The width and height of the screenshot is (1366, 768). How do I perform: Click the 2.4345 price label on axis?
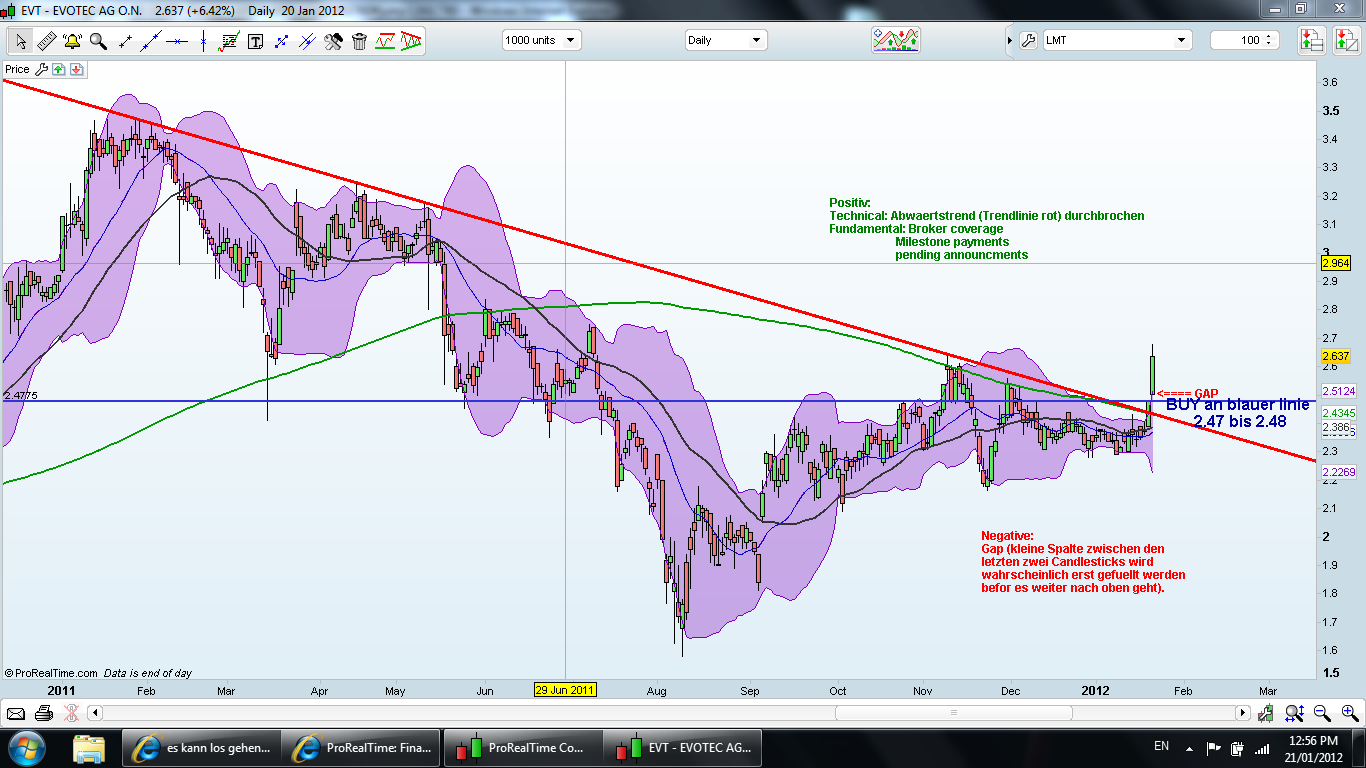(x=1338, y=413)
